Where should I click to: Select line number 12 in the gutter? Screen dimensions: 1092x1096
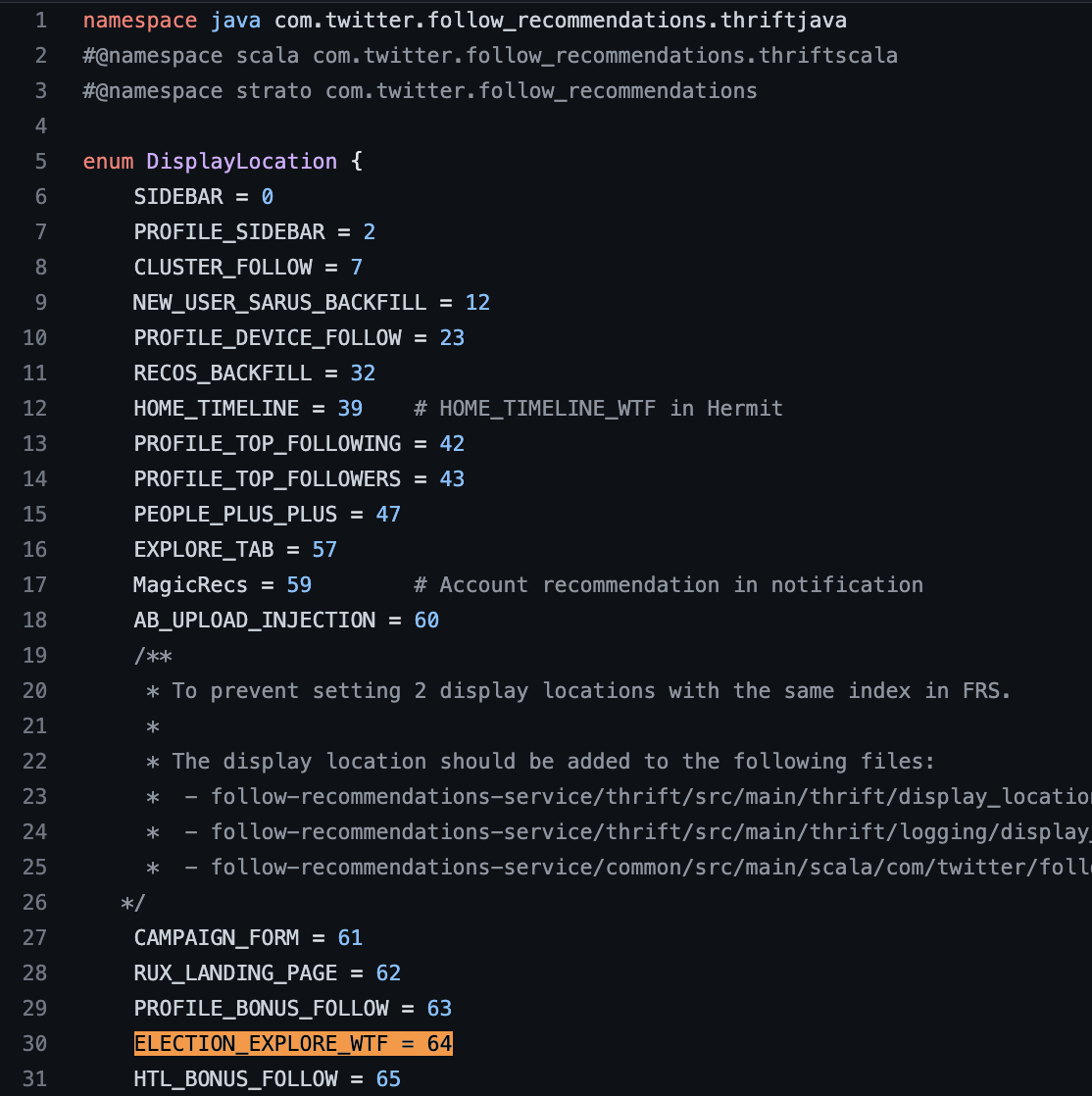click(34, 409)
